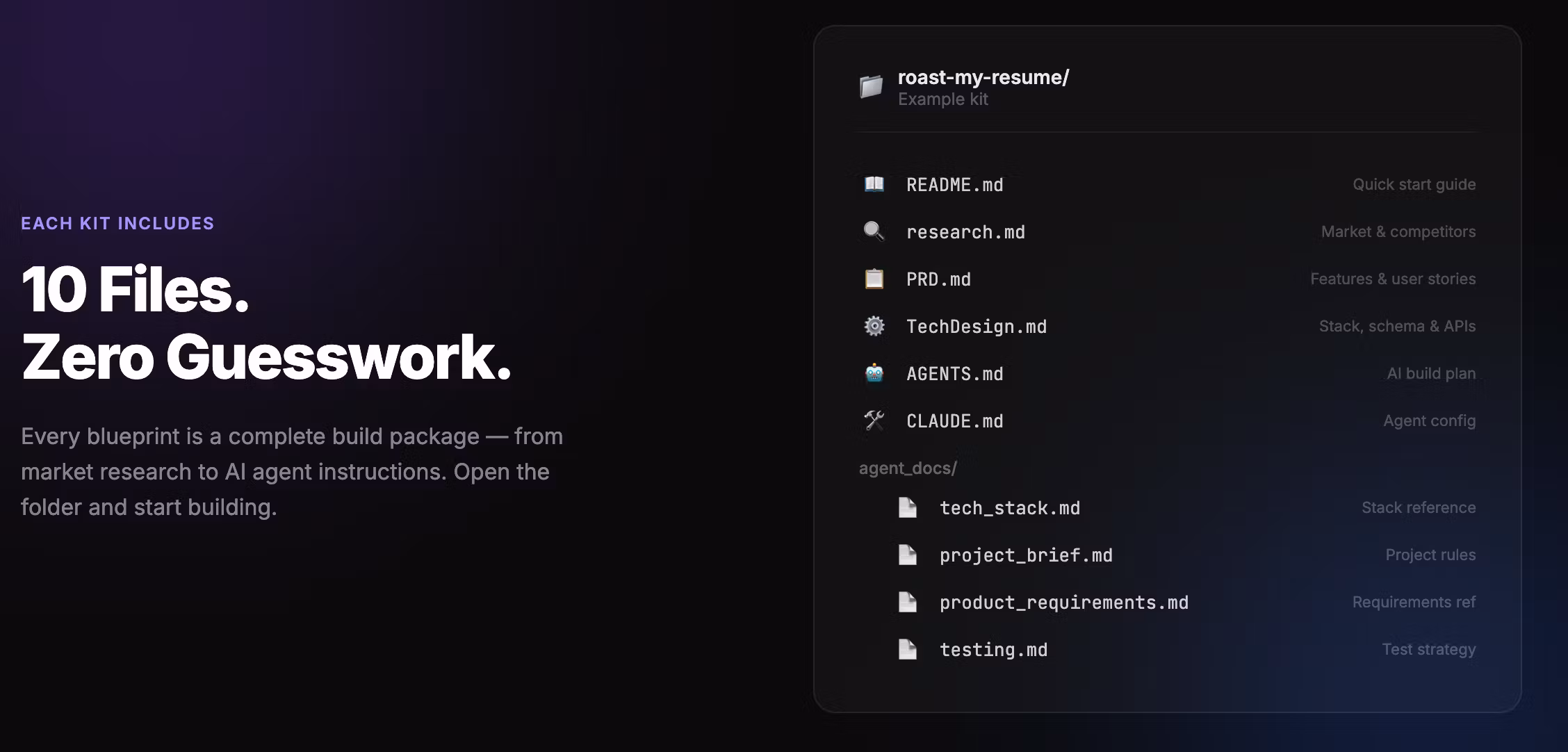Click the Quick start guide description
The image size is (1568, 752).
click(x=1414, y=185)
